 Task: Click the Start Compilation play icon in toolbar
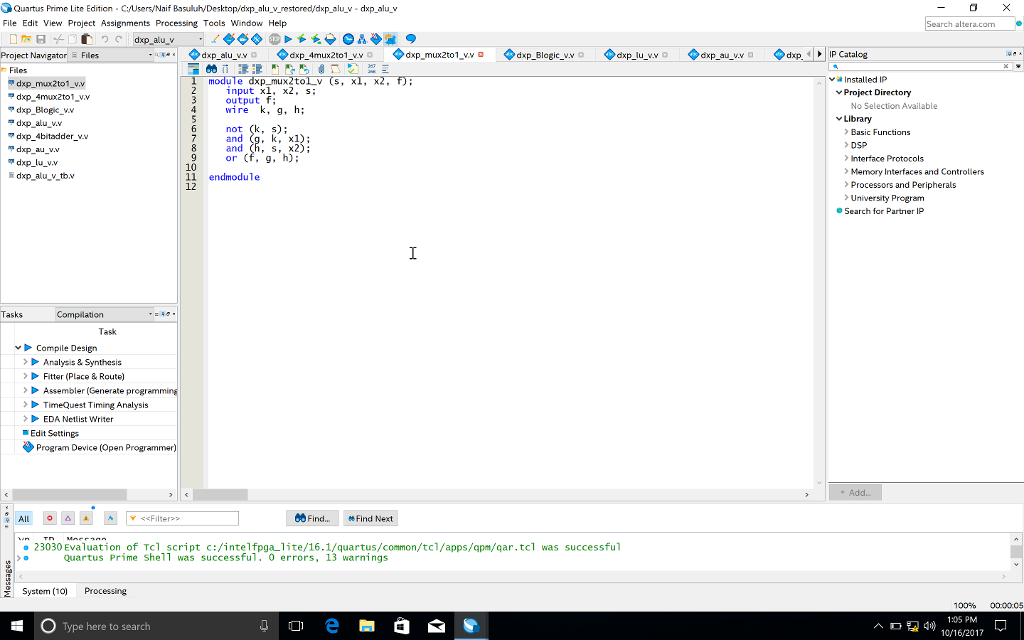coord(288,39)
